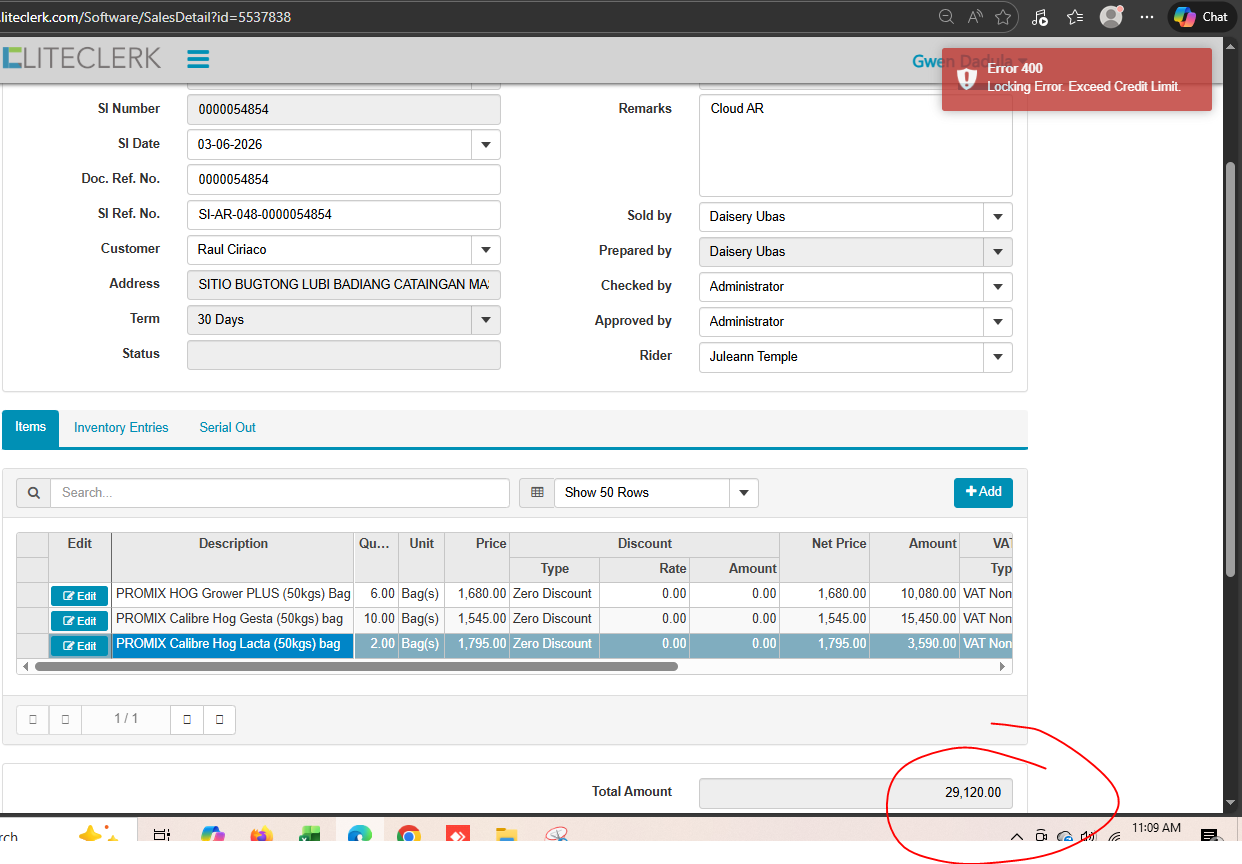Screen dimensions: 1242x864
Task: Open Google Chrome from the taskbar
Action: (x=408, y=836)
